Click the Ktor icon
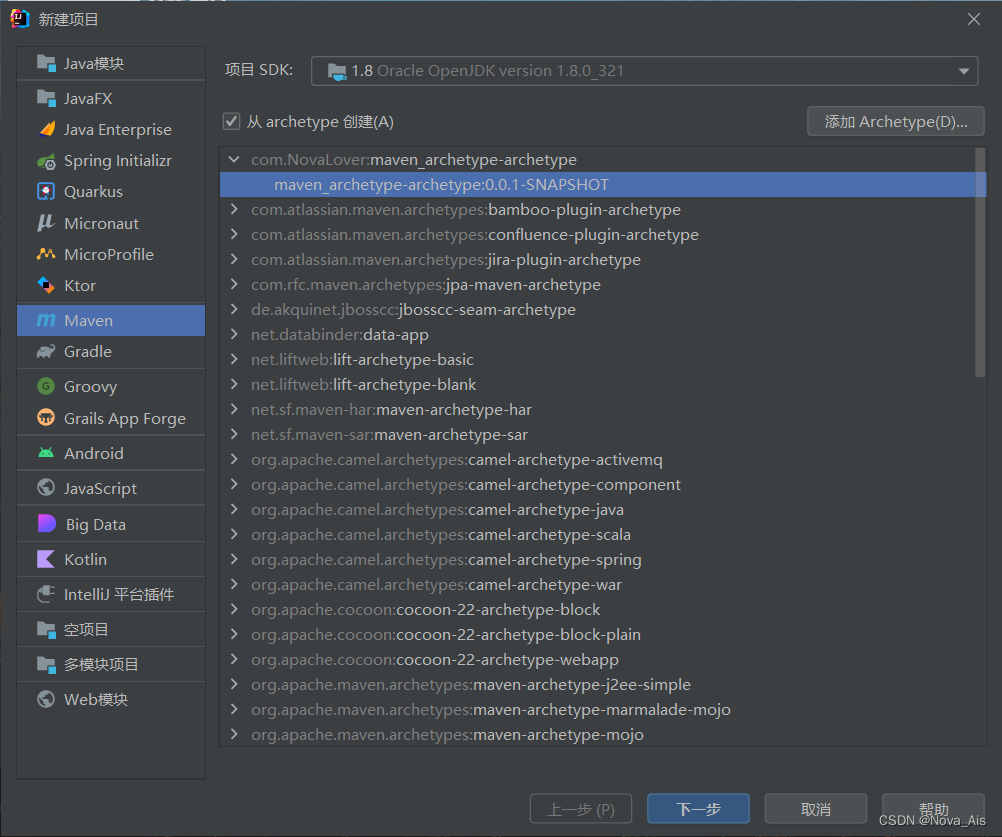Viewport: 1002px width, 837px height. (x=46, y=285)
